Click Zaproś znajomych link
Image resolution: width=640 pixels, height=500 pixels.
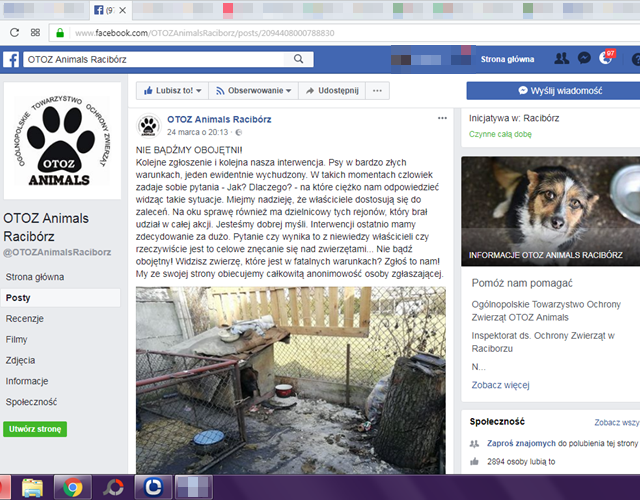click(x=521, y=443)
